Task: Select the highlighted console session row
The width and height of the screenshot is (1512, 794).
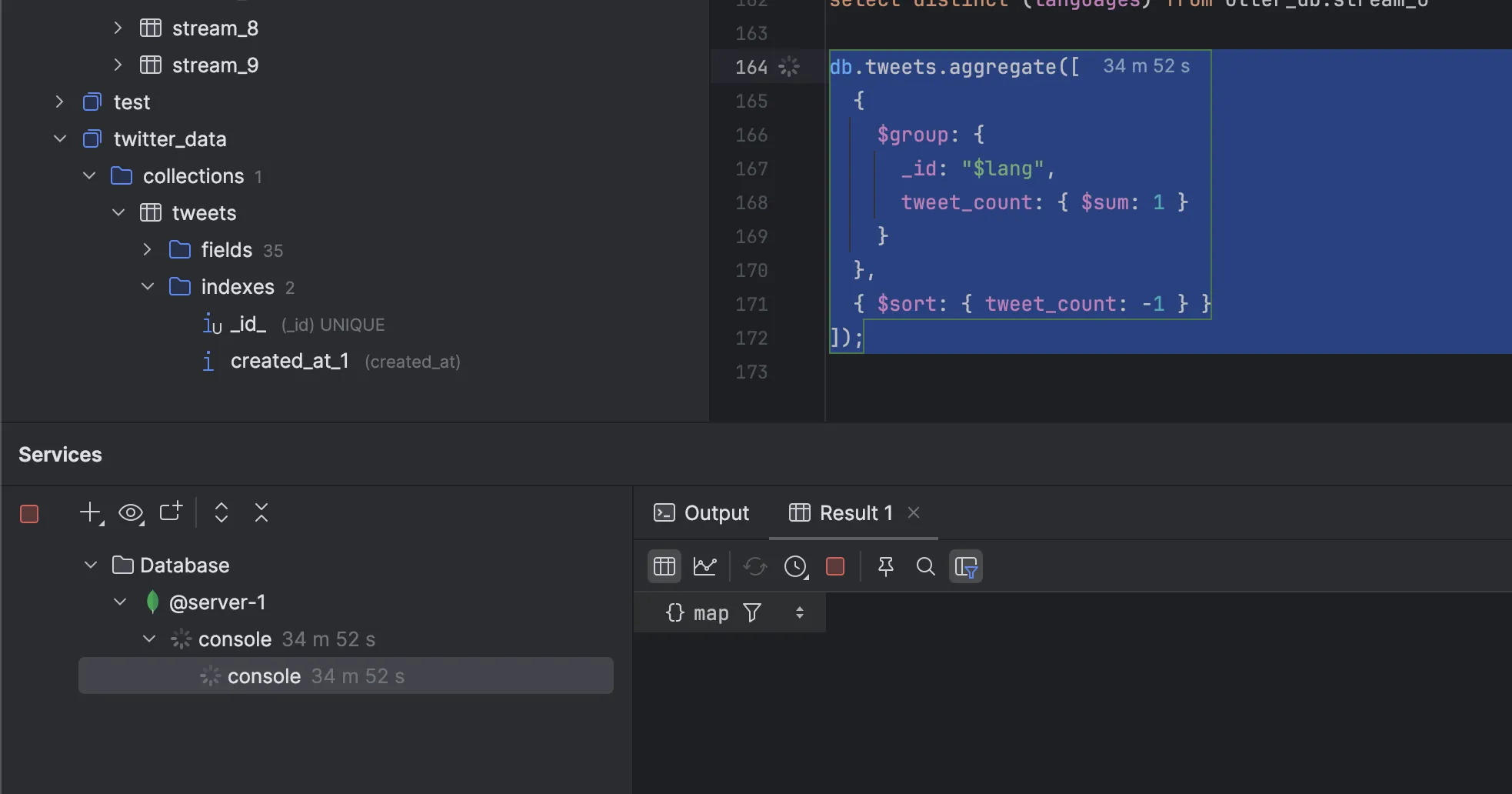Action: (346, 676)
